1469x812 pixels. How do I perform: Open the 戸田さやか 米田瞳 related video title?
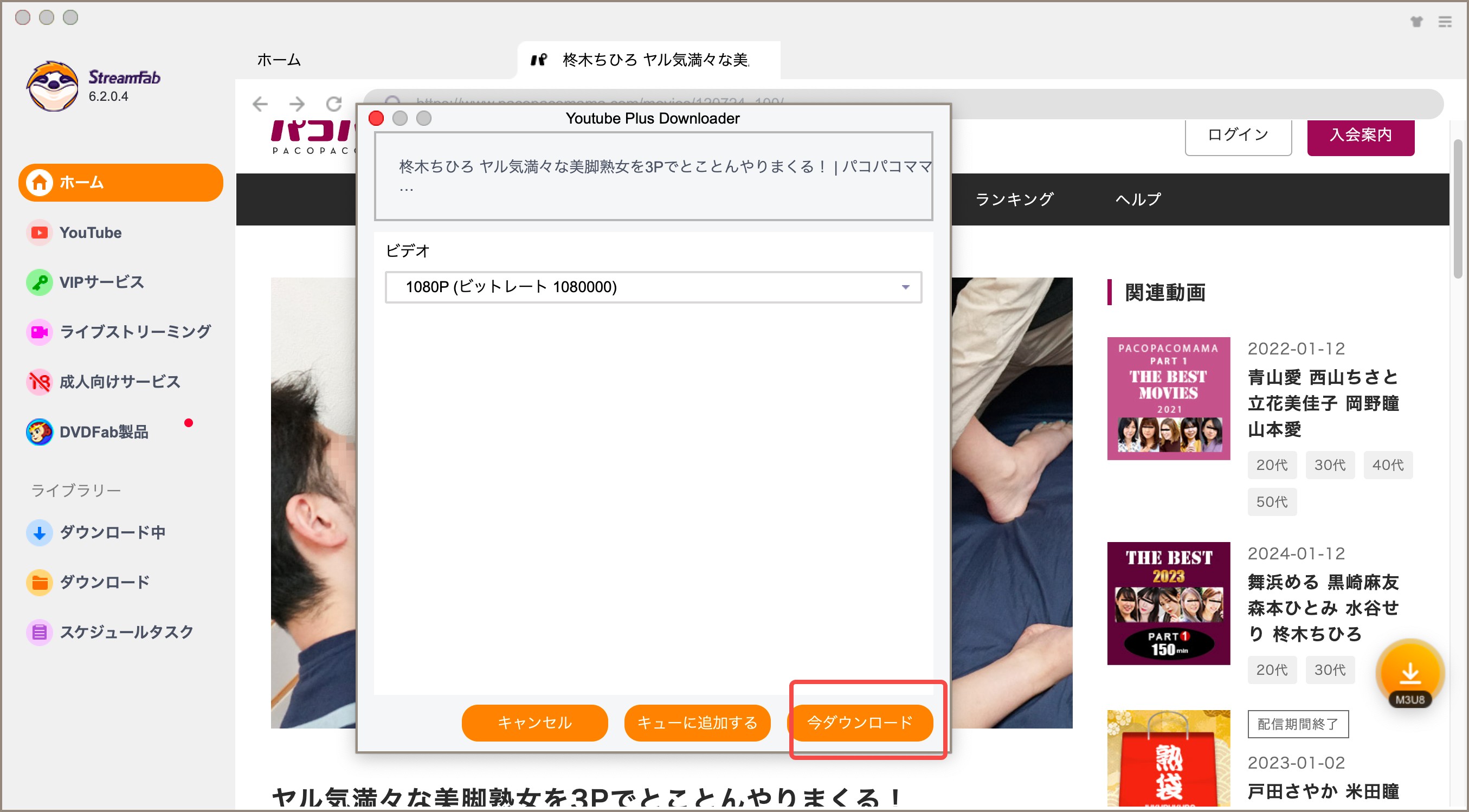(x=1323, y=791)
